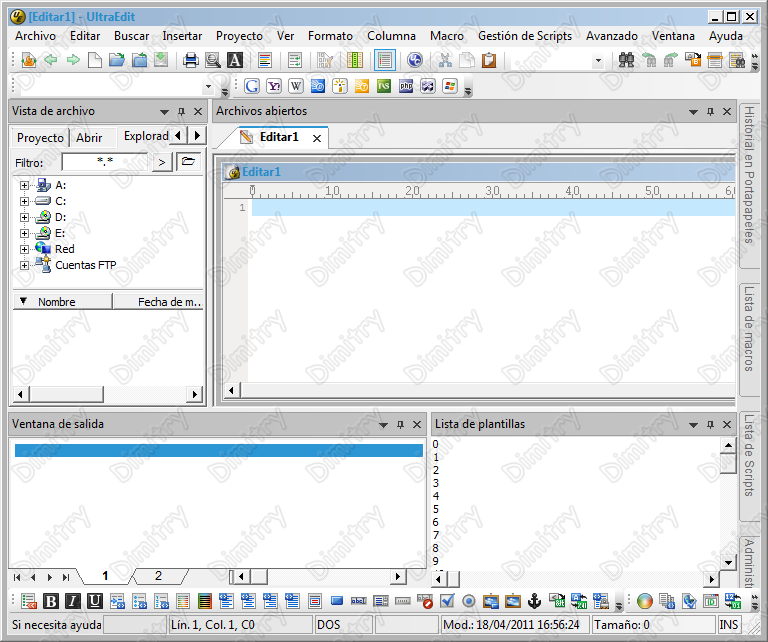The height and width of the screenshot is (642, 768).
Task: Click the Cut scissors icon
Action: (x=445, y=60)
